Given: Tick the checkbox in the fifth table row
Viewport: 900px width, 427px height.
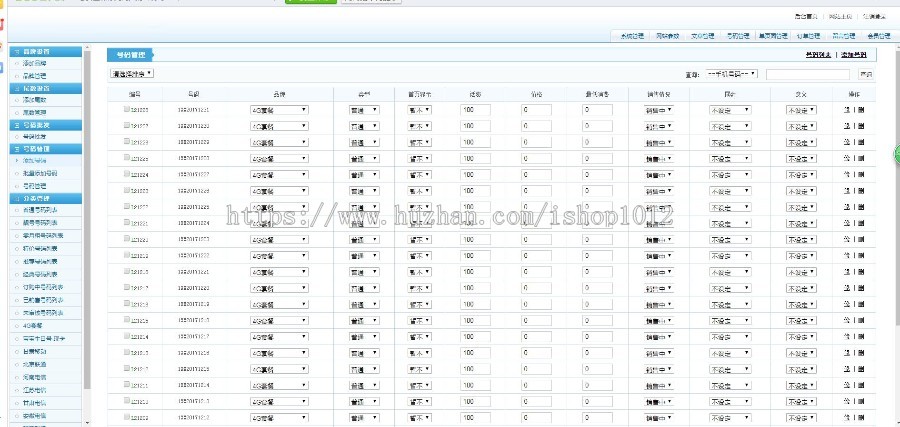Looking at the screenshot, I should point(127,174).
